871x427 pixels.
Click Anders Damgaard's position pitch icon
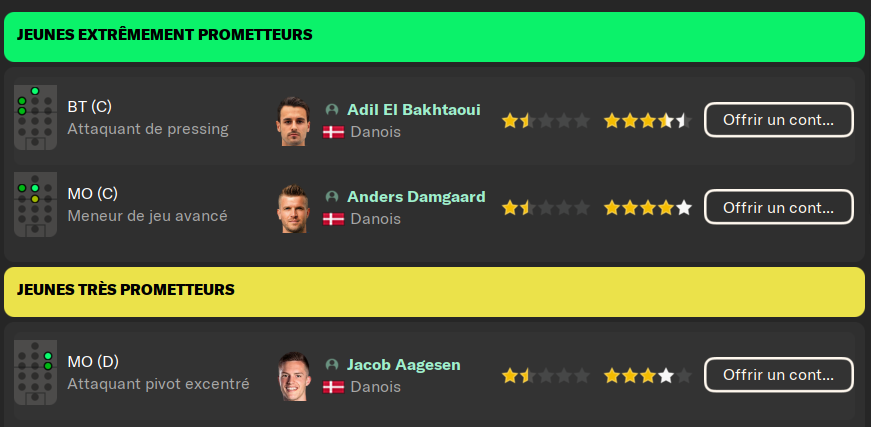[35, 203]
